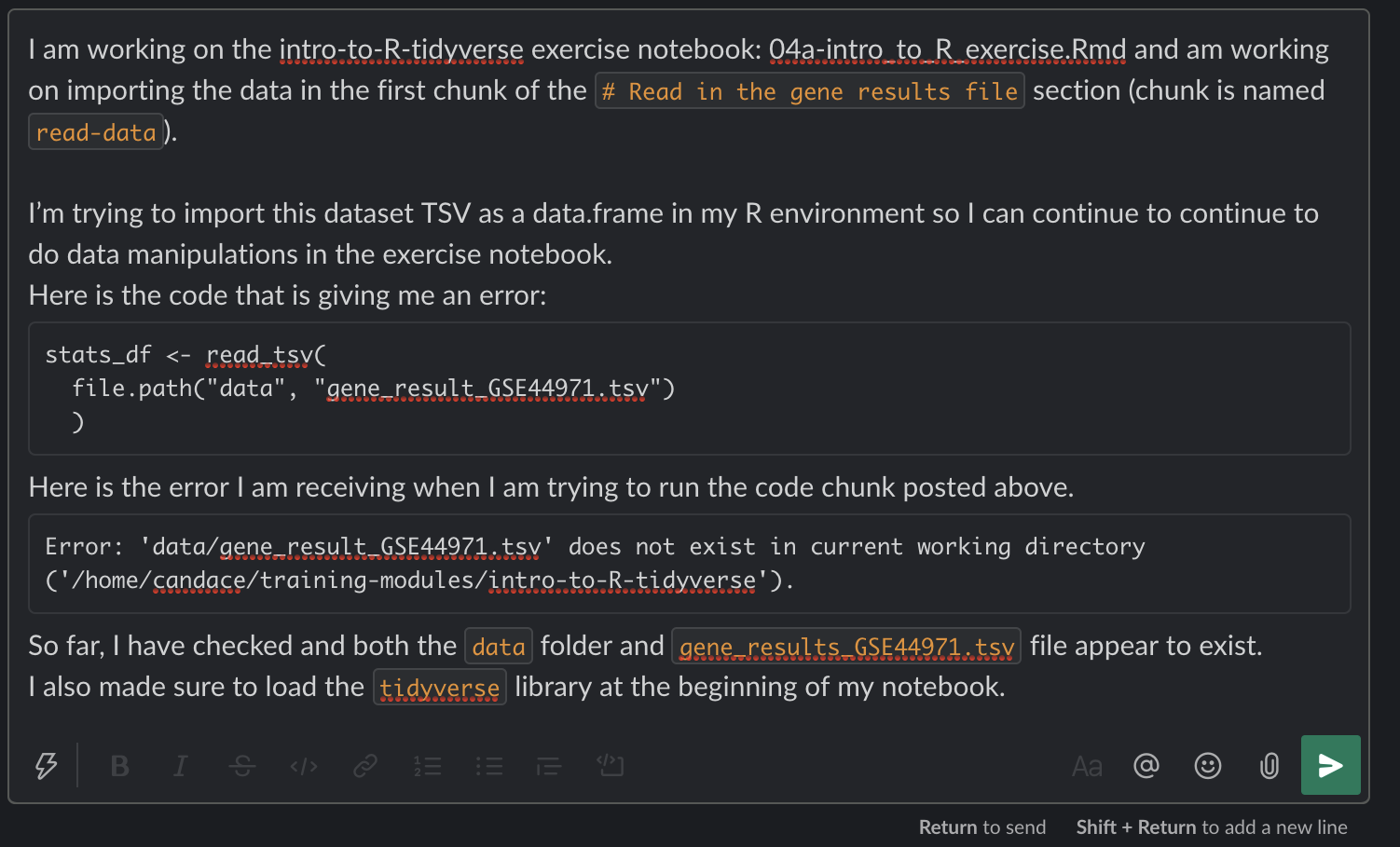
Task: Start an ordered numbered list
Action: pos(427,766)
